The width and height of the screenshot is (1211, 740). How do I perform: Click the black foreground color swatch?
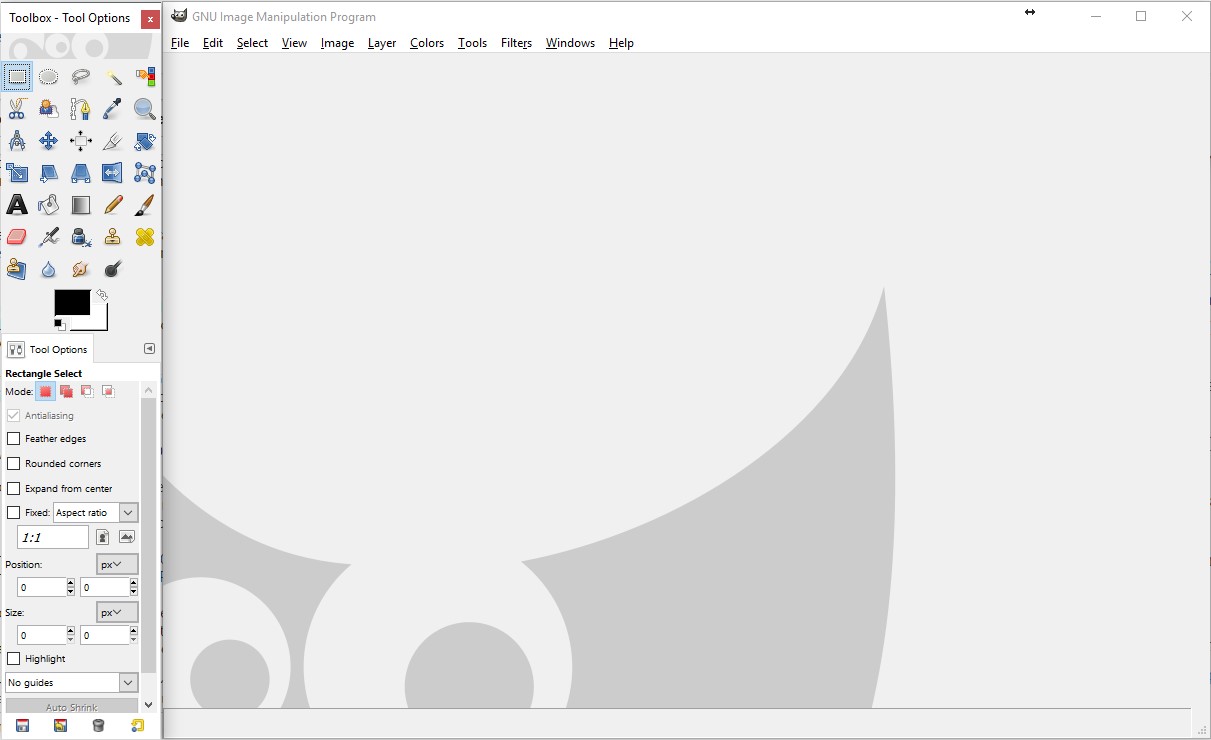[71, 303]
